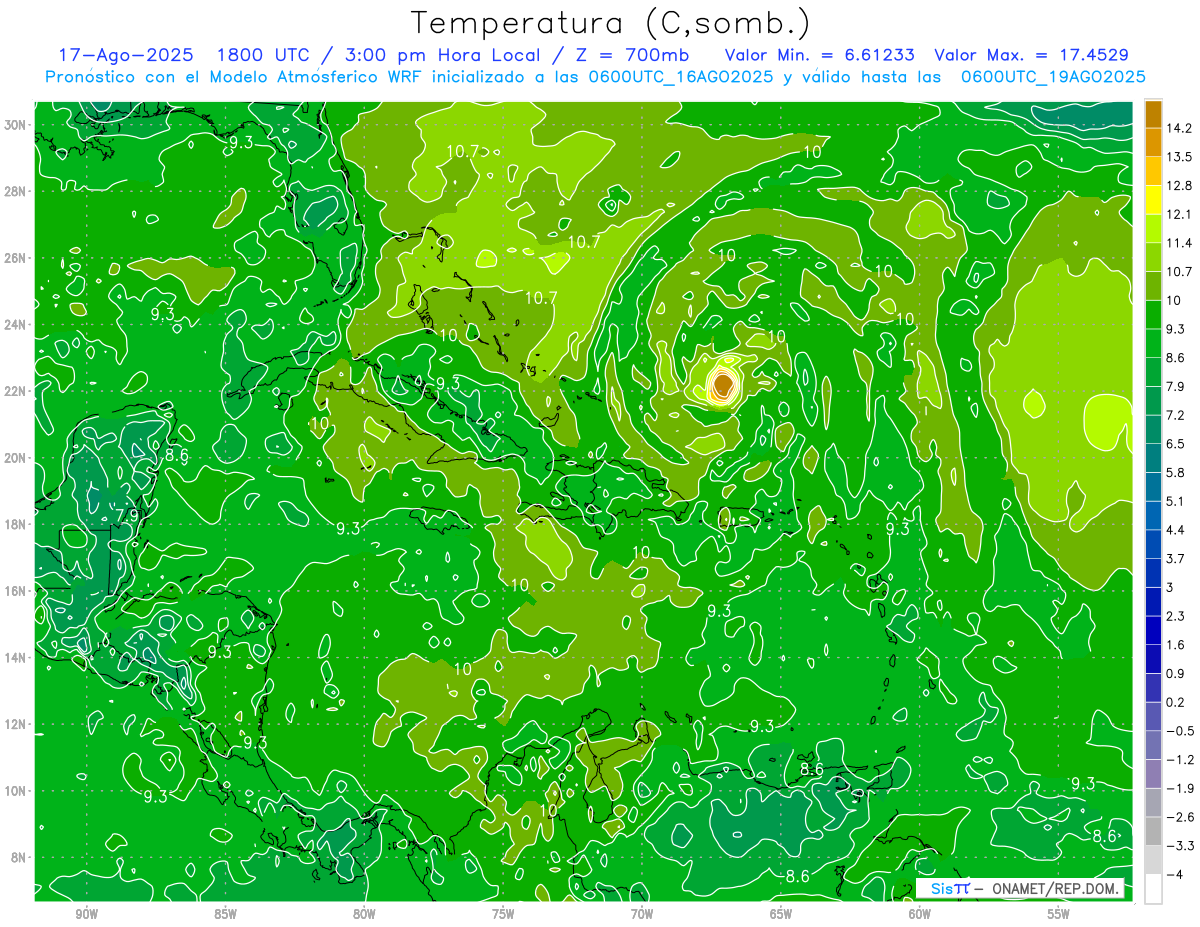Click legend value 5.8
Image resolution: width=1200 pixels, height=927 pixels.
tap(1175, 472)
